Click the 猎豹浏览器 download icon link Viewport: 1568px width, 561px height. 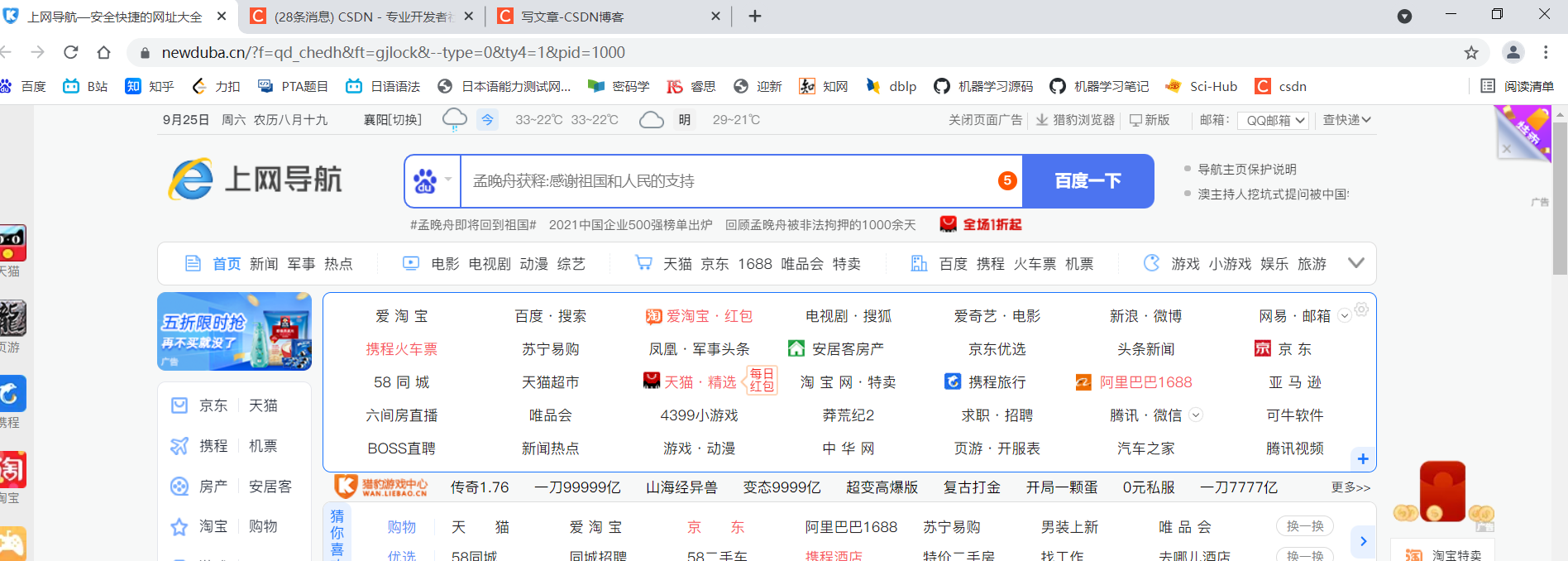1075,120
